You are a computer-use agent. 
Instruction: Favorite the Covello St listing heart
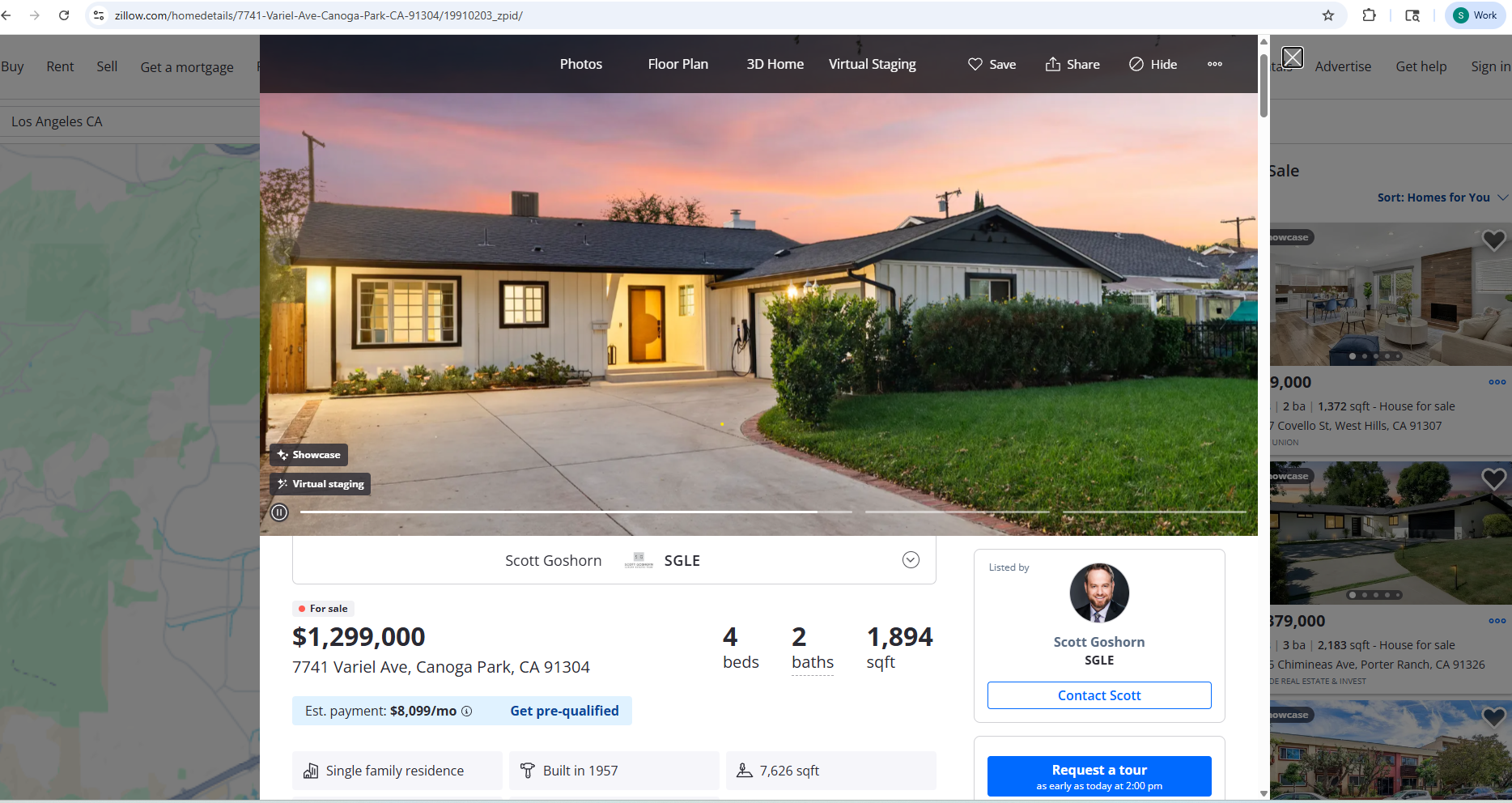[1493, 240]
